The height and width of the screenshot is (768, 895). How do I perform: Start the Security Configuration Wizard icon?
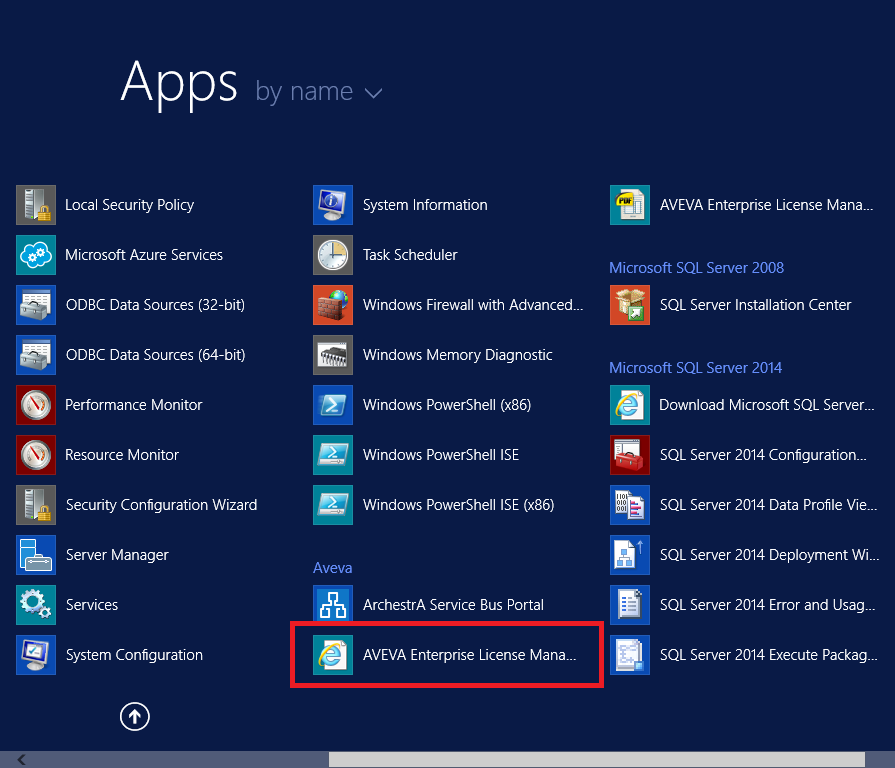tap(36, 505)
